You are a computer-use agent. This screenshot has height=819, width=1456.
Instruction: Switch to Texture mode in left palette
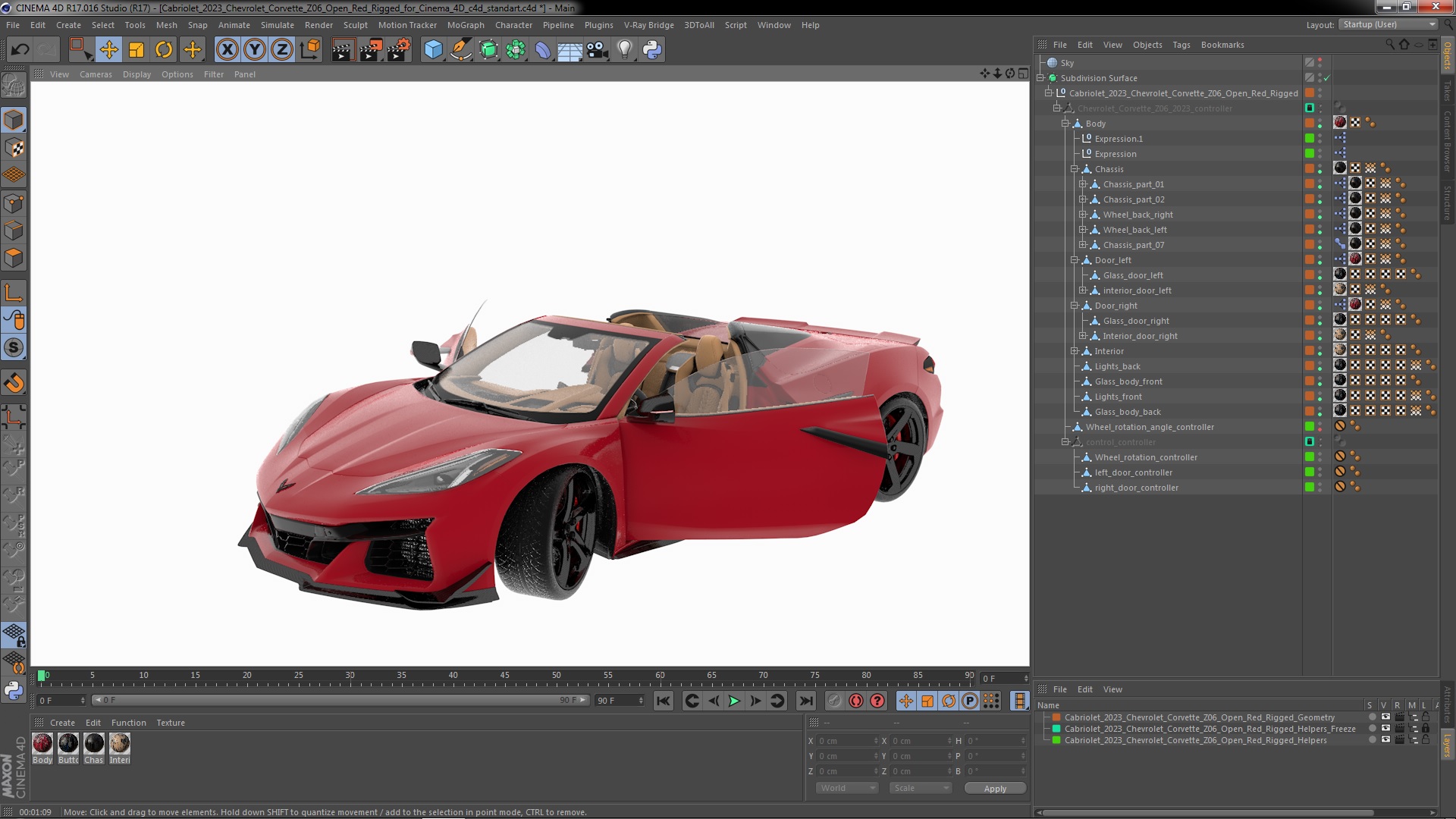pyautogui.click(x=14, y=148)
